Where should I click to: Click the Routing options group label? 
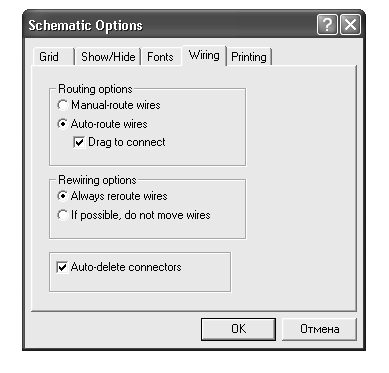click(x=95, y=89)
